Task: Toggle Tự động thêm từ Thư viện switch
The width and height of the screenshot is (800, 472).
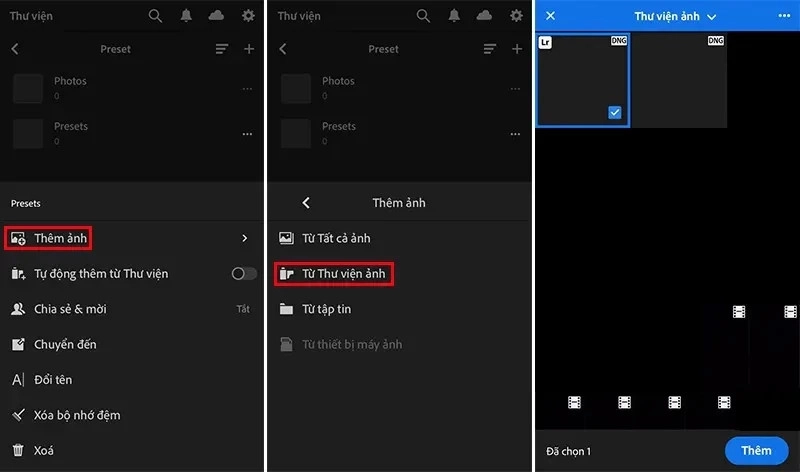Action: tap(243, 274)
